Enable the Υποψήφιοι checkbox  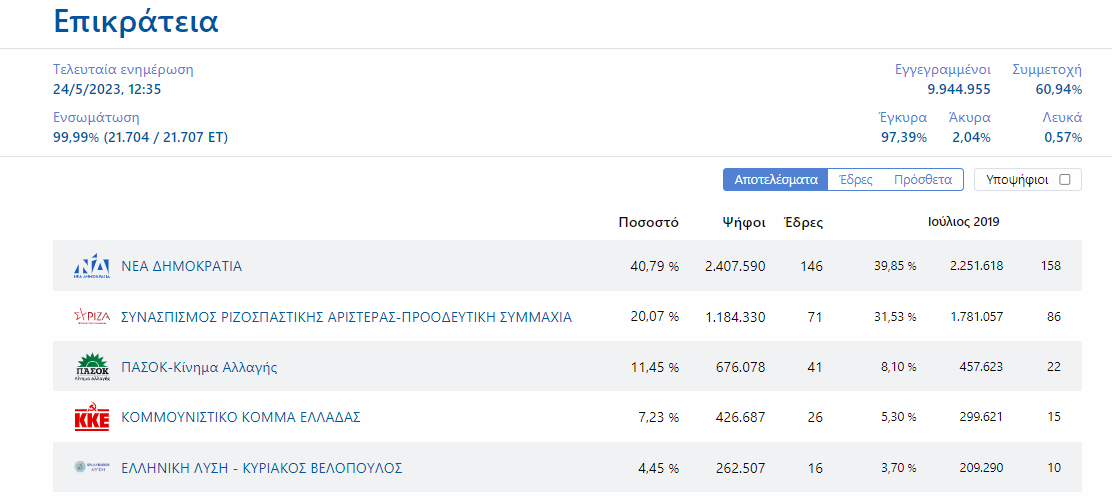click(x=1064, y=180)
